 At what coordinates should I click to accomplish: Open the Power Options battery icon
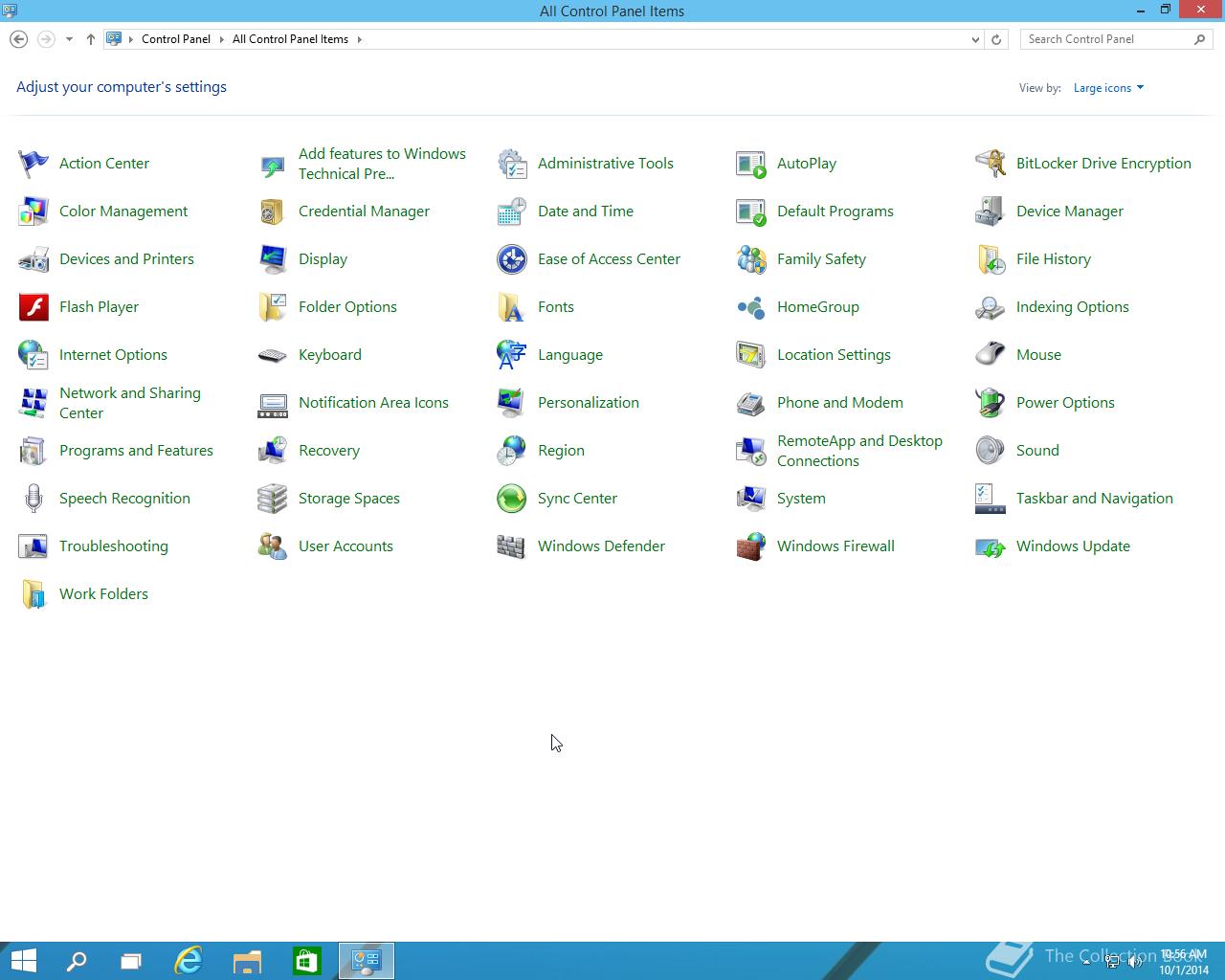pos(991,403)
